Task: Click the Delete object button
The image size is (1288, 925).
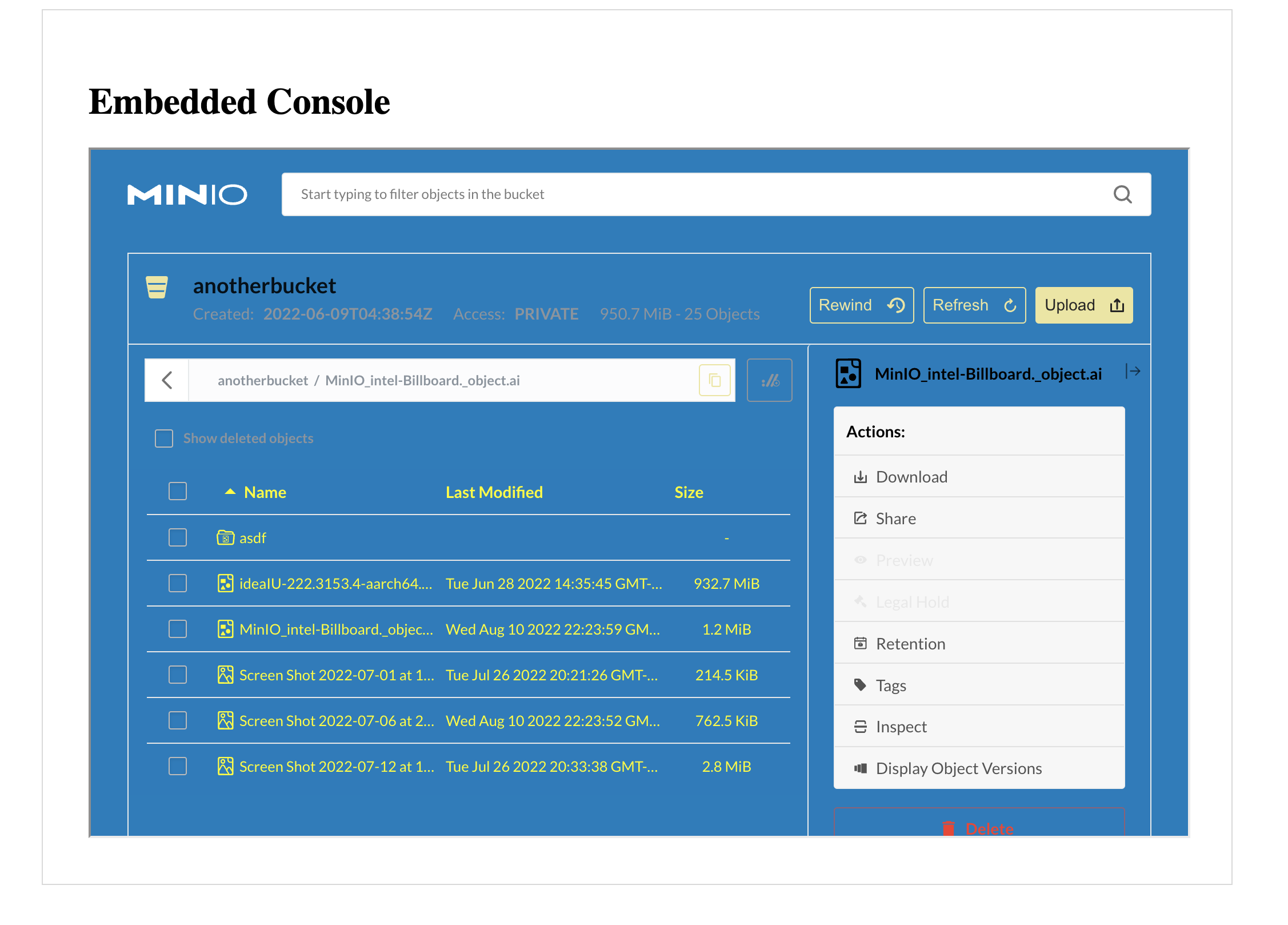Action: pos(979,823)
